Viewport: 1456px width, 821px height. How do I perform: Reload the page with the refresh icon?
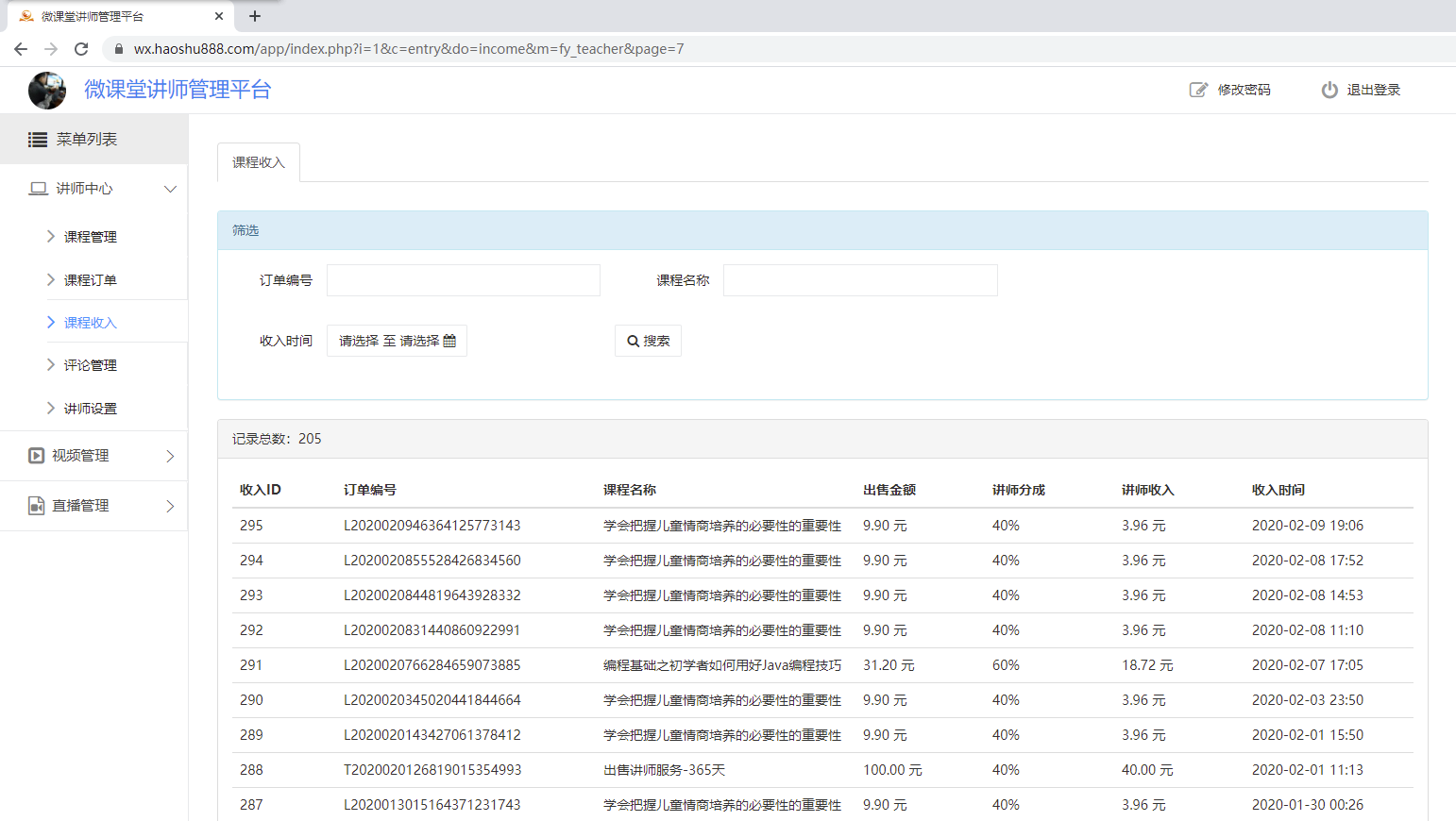tap(81, 49)
